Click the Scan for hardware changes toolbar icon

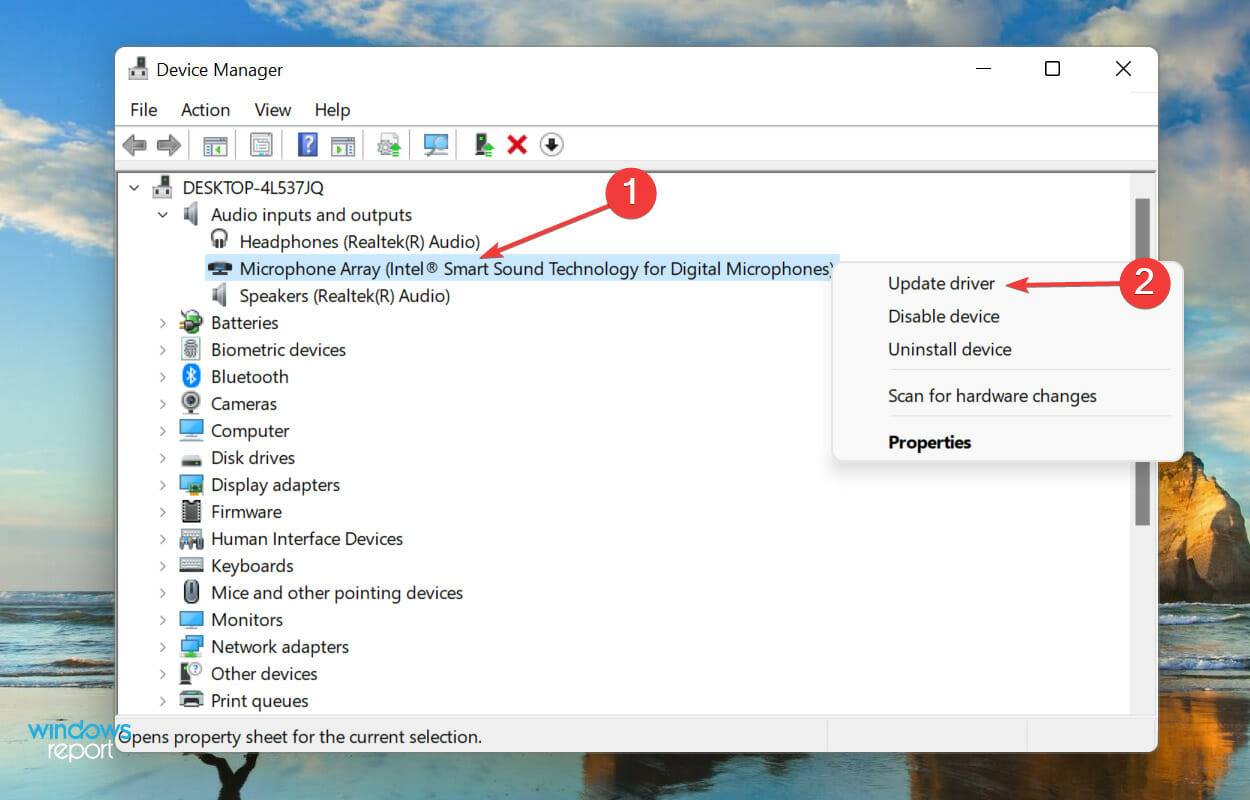click(x=434, y=145)
